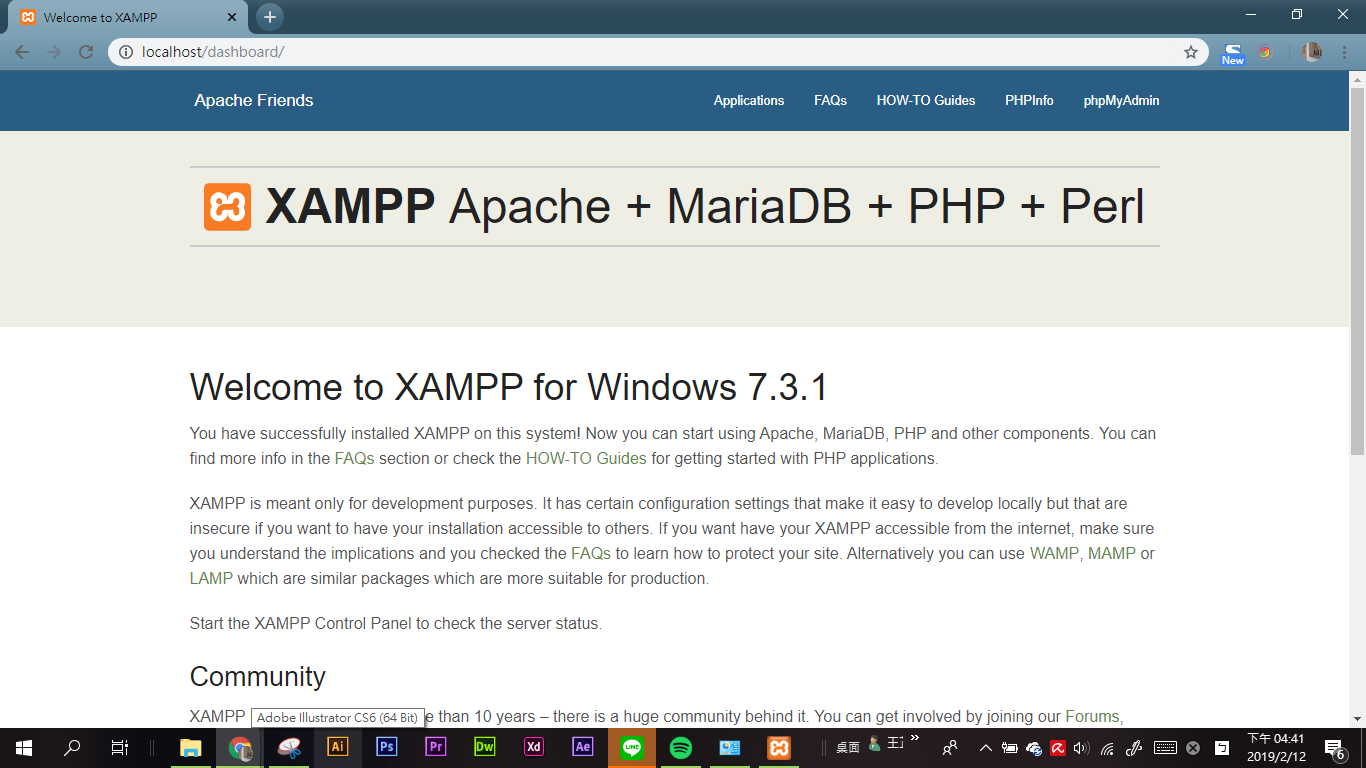Open the OneDrive cloud tray icon

pos(1034,748)
